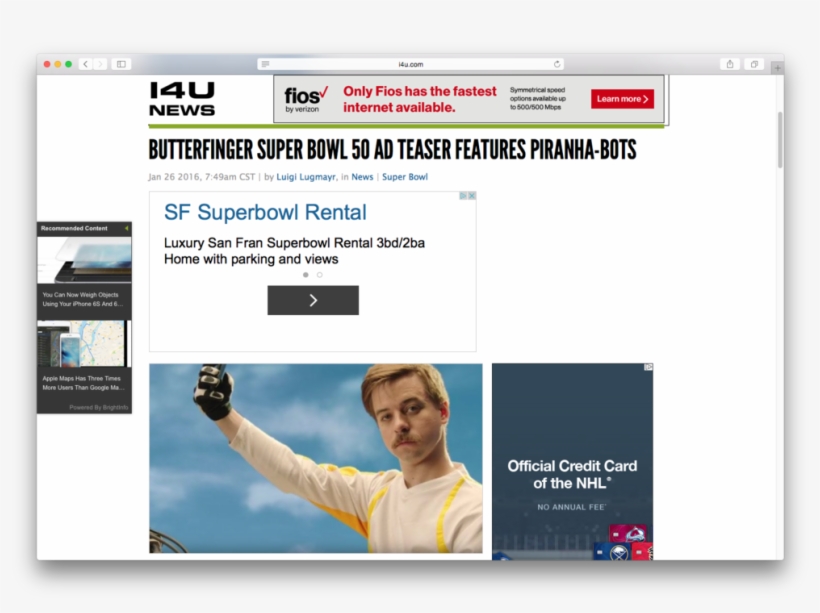This screenshot has width=820, height=613.
Task: Reload the page with the refresh icon
Action: (x=557, y=64)
